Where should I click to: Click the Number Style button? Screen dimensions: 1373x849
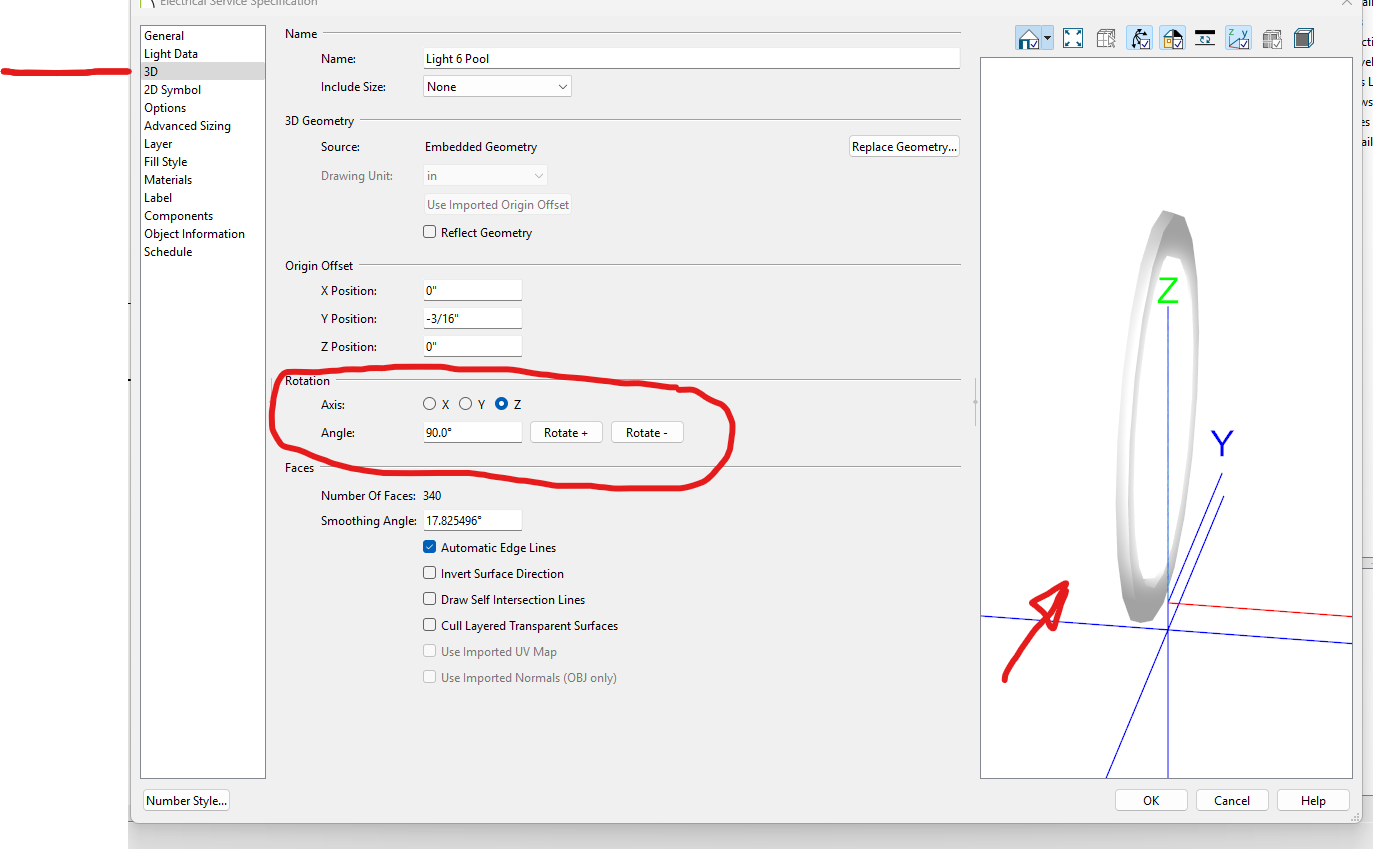point(186,800)
